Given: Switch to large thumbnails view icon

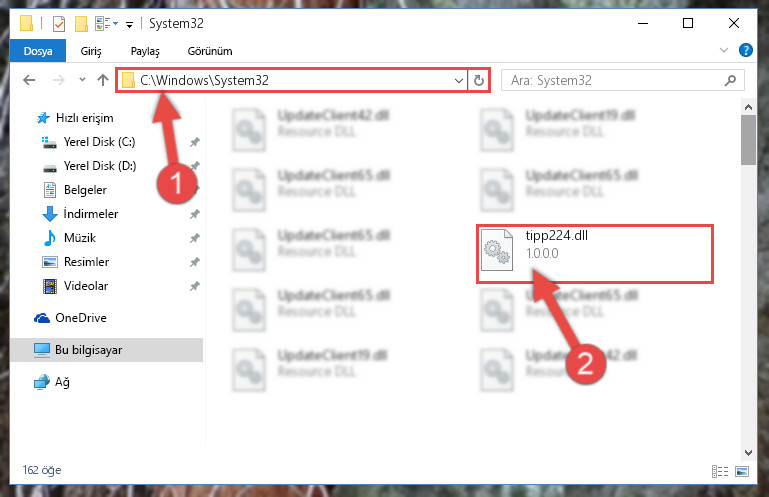Looking at the screenshot, I should click(742, 471).
